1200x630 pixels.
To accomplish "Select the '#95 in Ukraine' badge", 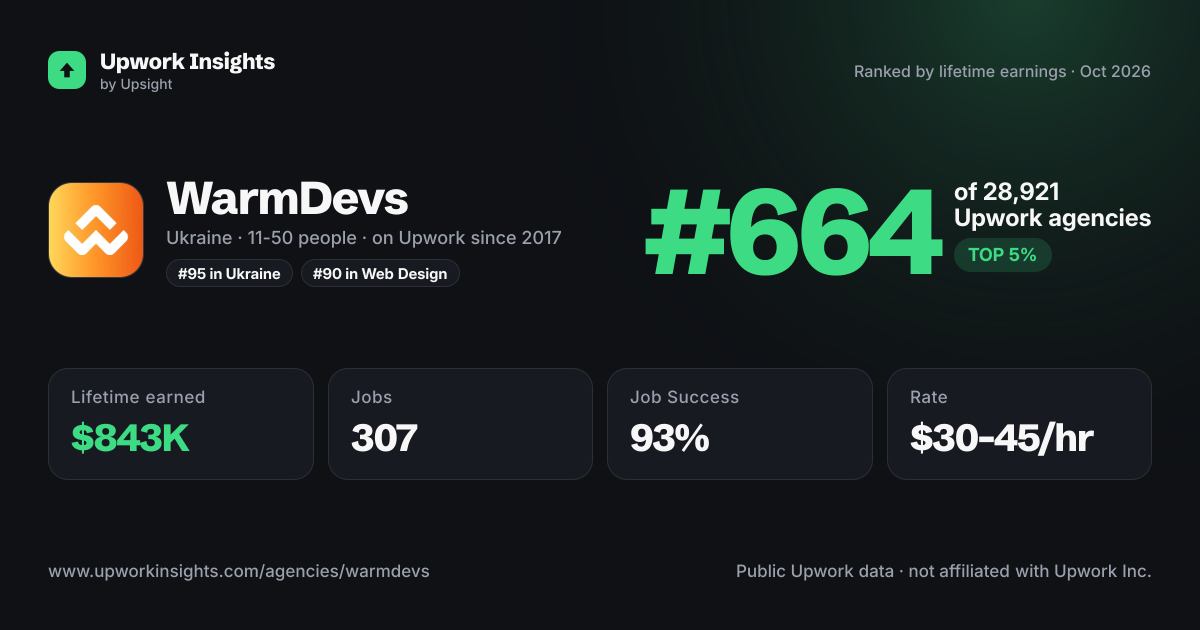I will 229,273.
